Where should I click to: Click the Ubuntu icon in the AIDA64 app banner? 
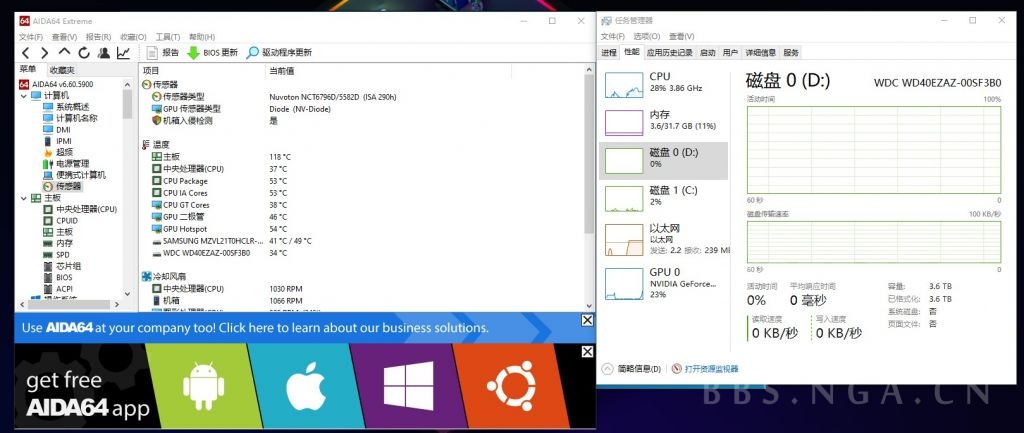pyautogui.click(x=510, y=385)
